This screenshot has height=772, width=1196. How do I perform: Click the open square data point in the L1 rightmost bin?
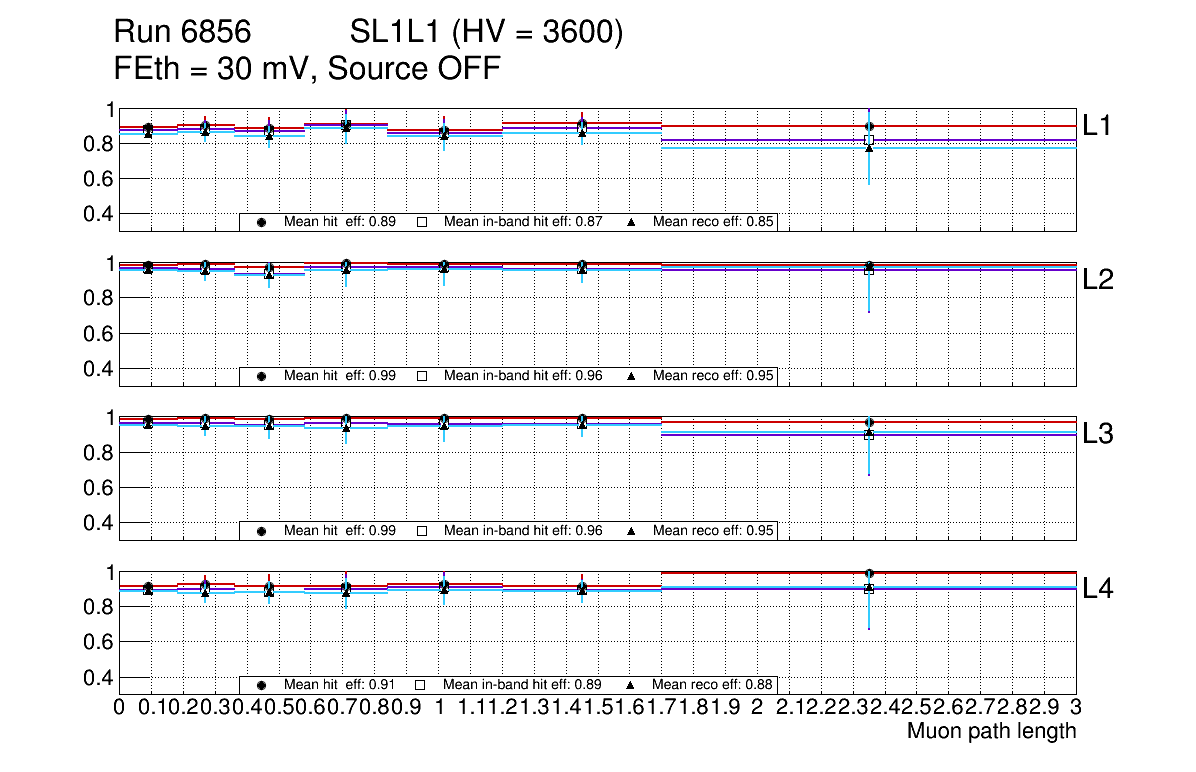[x=869, y=140]
